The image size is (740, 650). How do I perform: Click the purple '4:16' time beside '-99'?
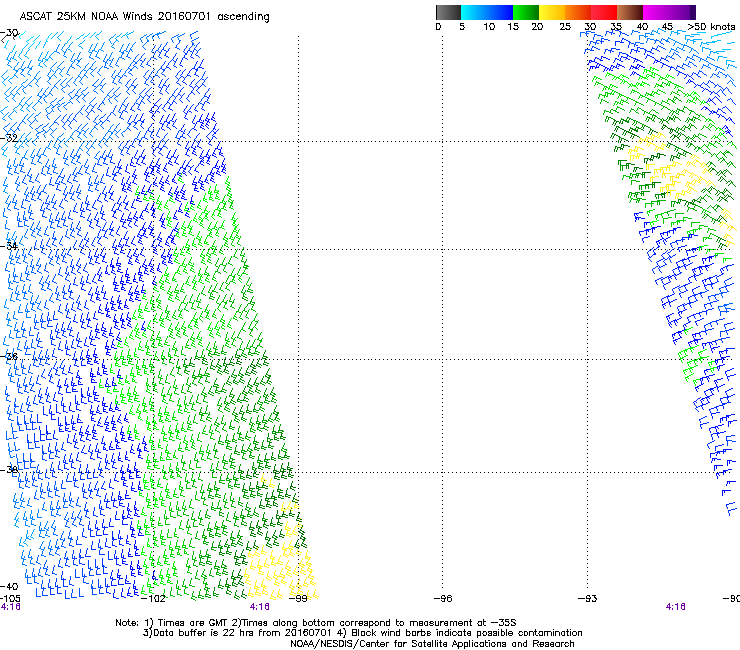tap(260, 607)
